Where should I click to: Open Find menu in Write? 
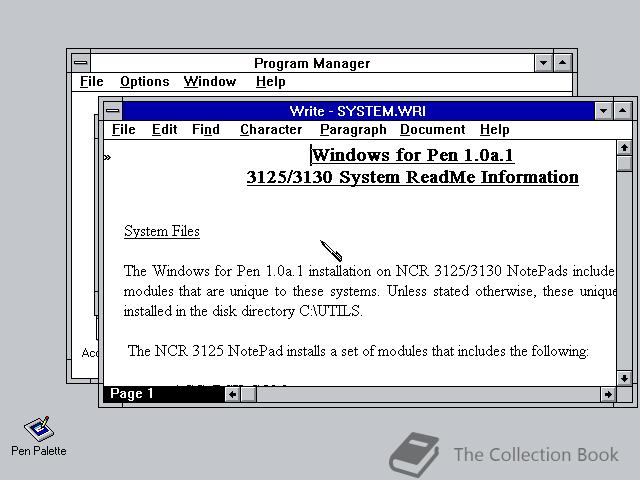pos(206,130)
